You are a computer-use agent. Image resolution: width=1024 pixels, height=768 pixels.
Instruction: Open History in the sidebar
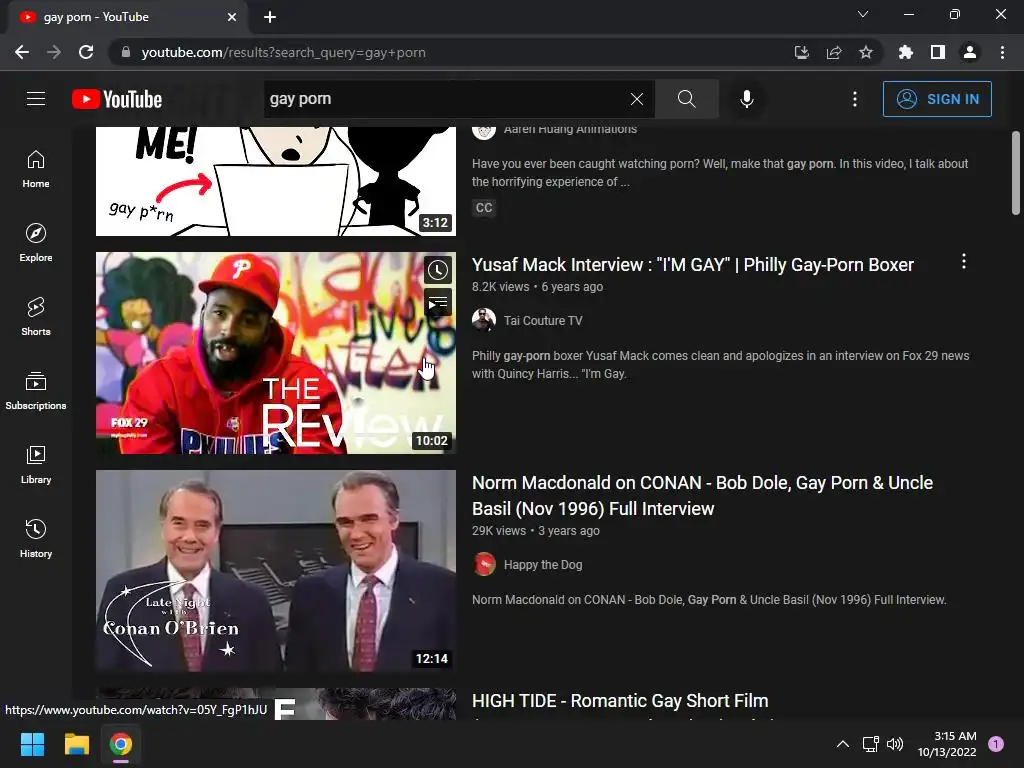36,539
